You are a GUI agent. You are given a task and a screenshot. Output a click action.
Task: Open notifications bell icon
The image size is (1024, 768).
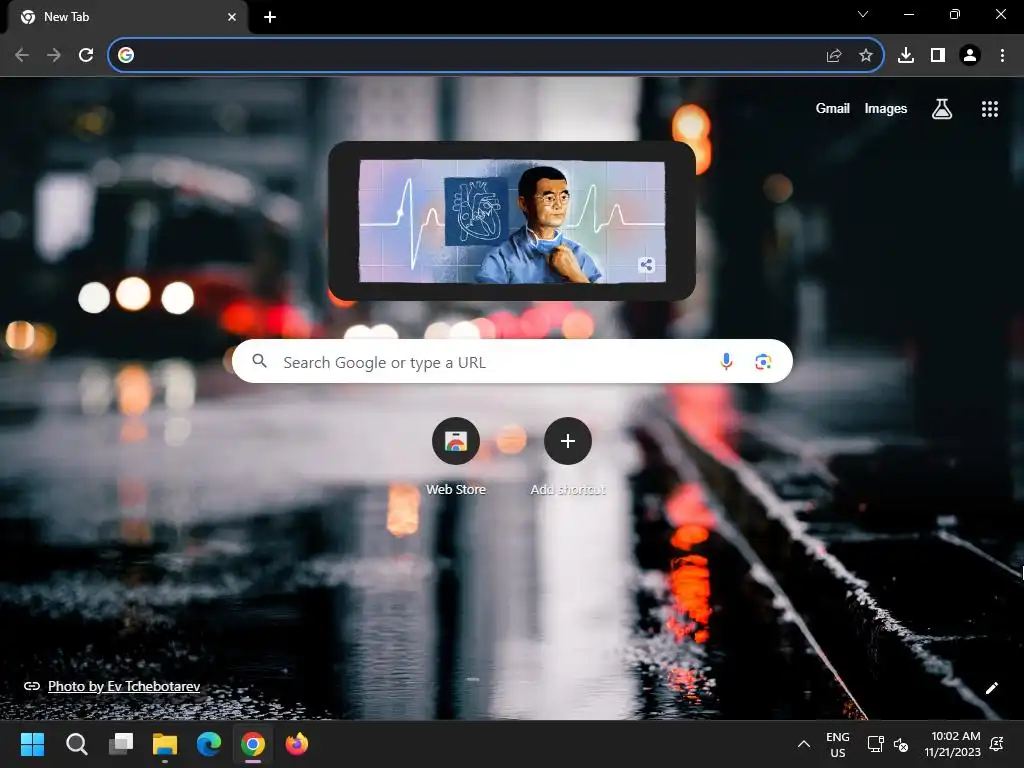click(x=997, y=744)
